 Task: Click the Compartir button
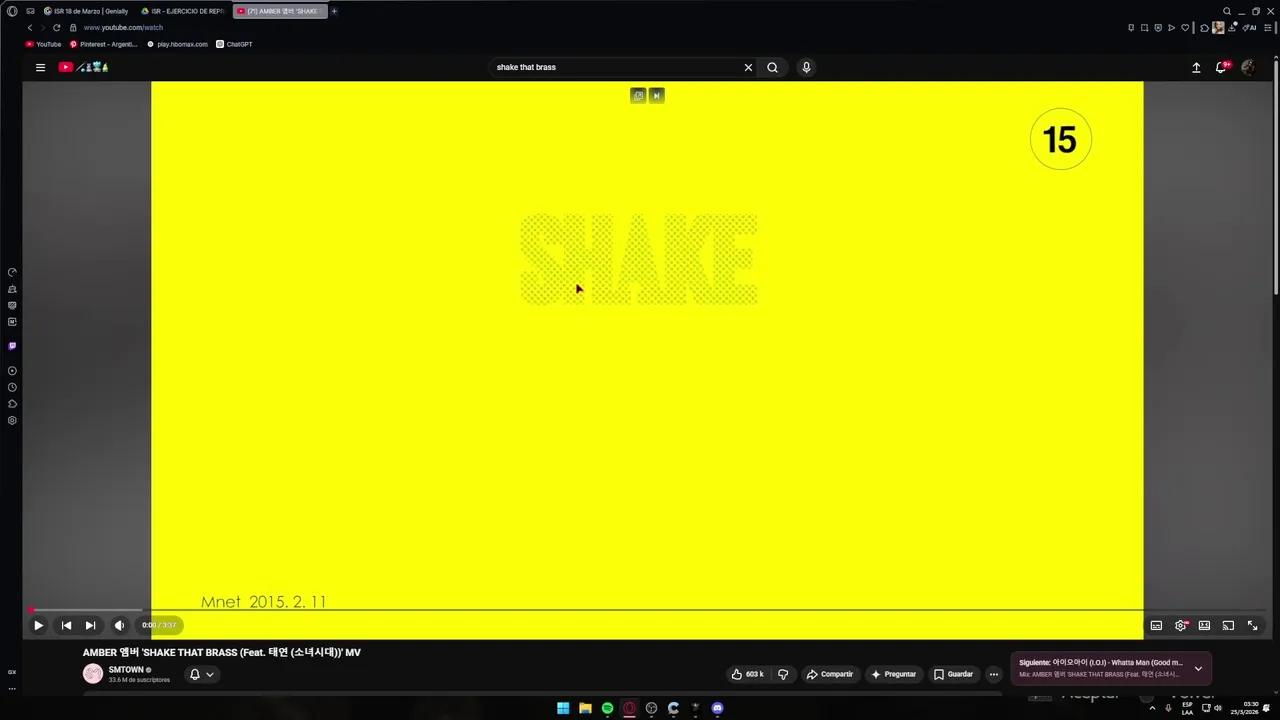(x=830, y=674)
